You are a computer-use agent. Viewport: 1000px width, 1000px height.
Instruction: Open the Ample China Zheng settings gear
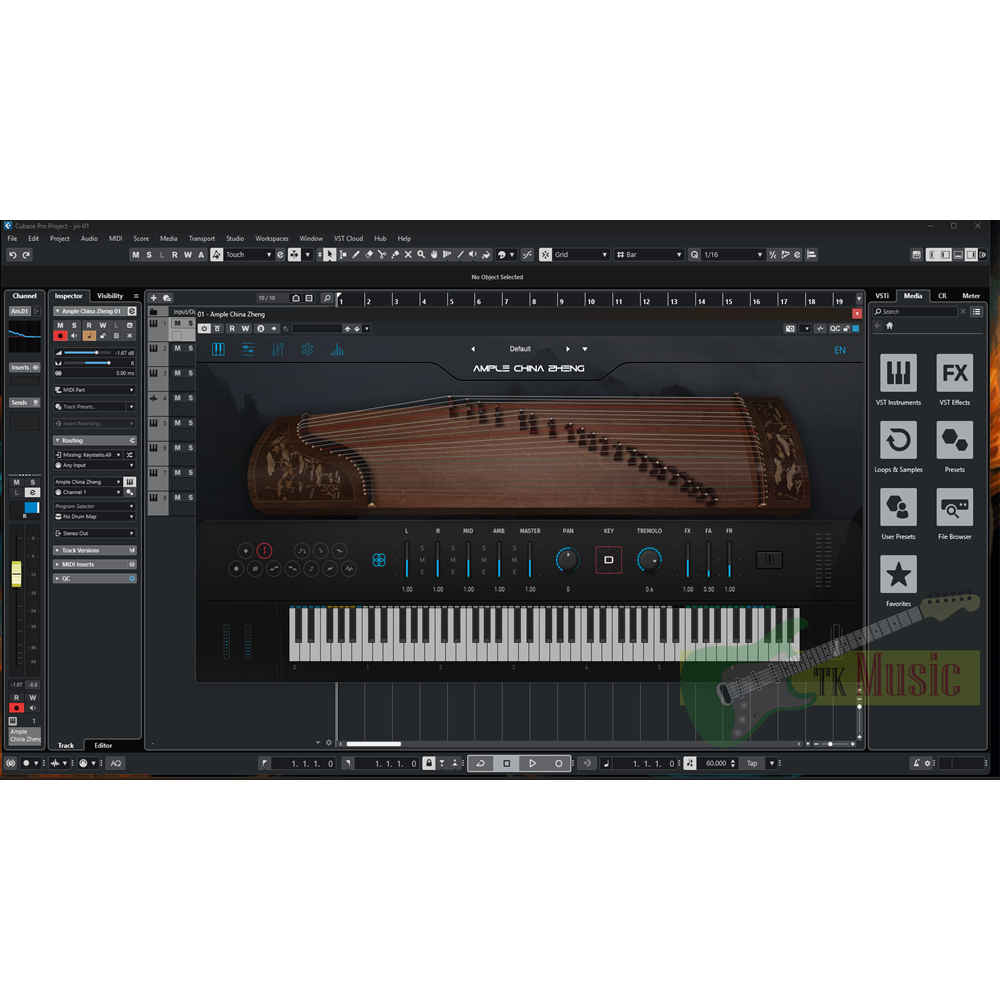(x=307, y=349)
